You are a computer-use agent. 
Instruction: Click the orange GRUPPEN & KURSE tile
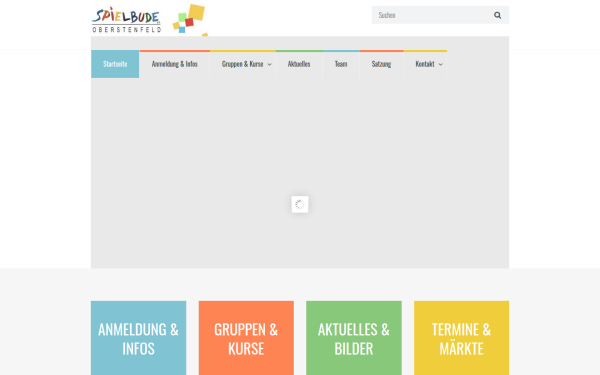tap(246, 338)
